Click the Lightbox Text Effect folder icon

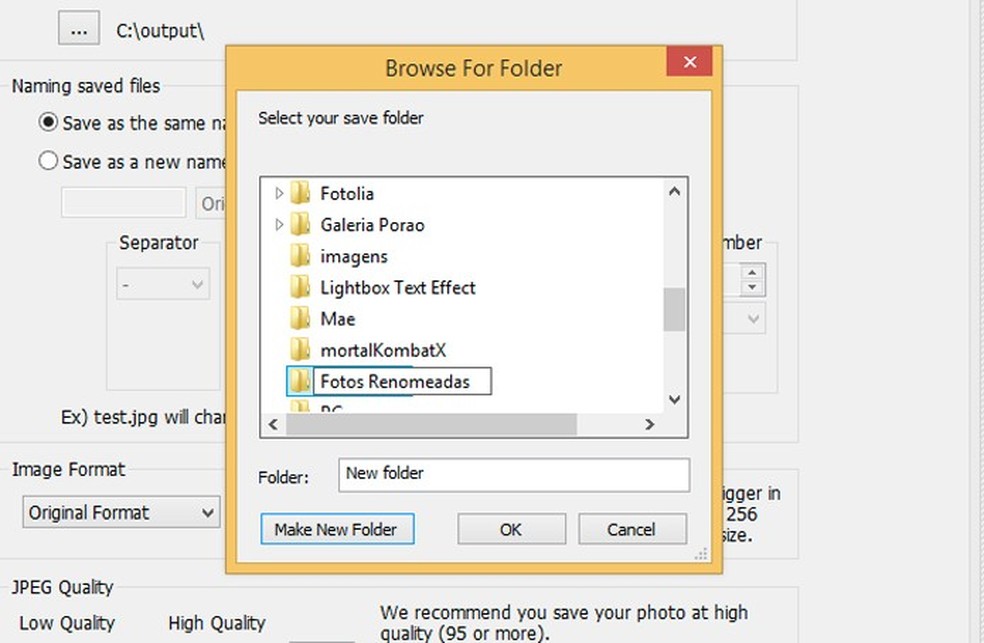[300, 288]
